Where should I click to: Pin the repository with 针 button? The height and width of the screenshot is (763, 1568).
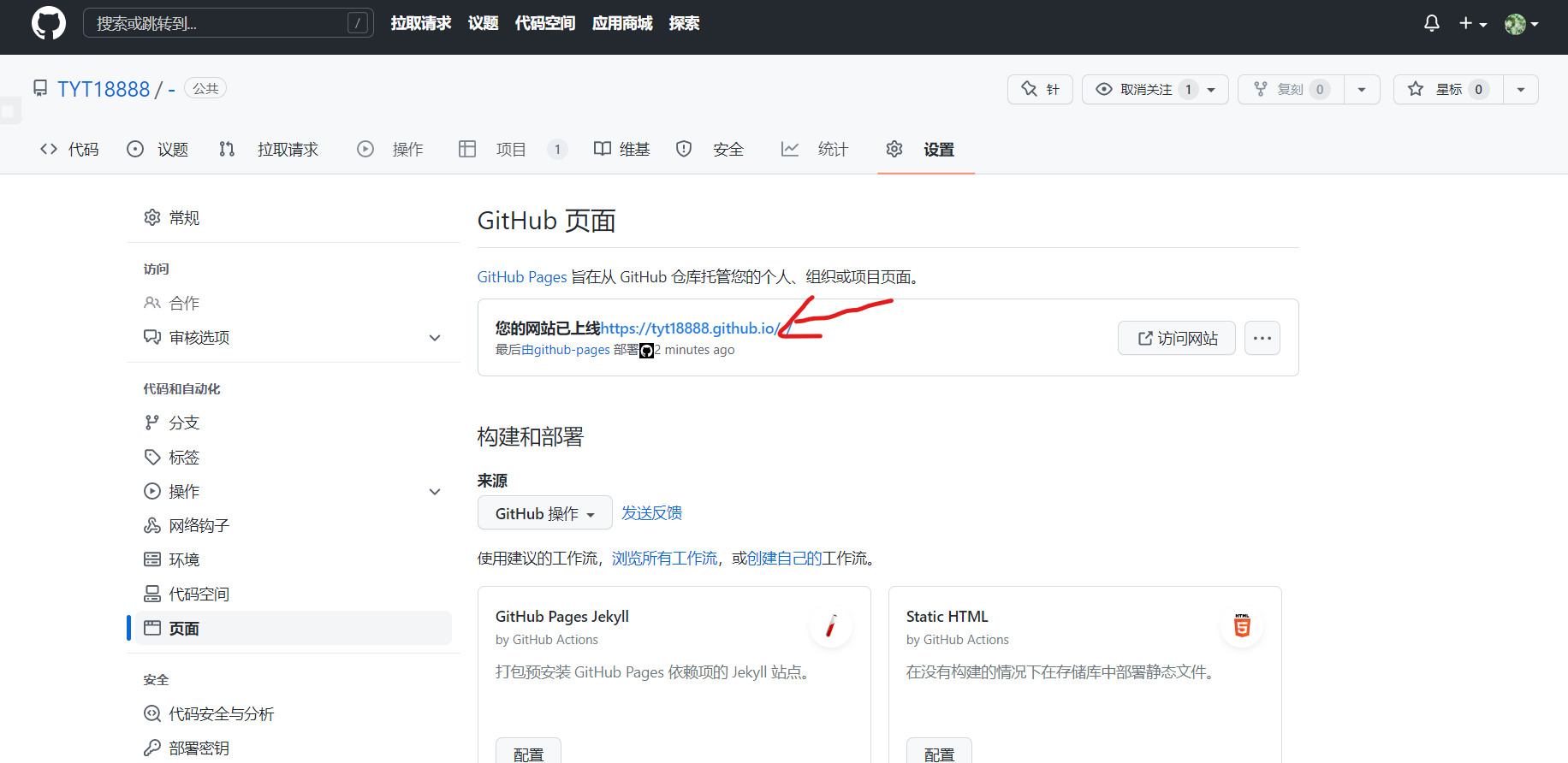pyautogui.click(x=1040, y=89)
